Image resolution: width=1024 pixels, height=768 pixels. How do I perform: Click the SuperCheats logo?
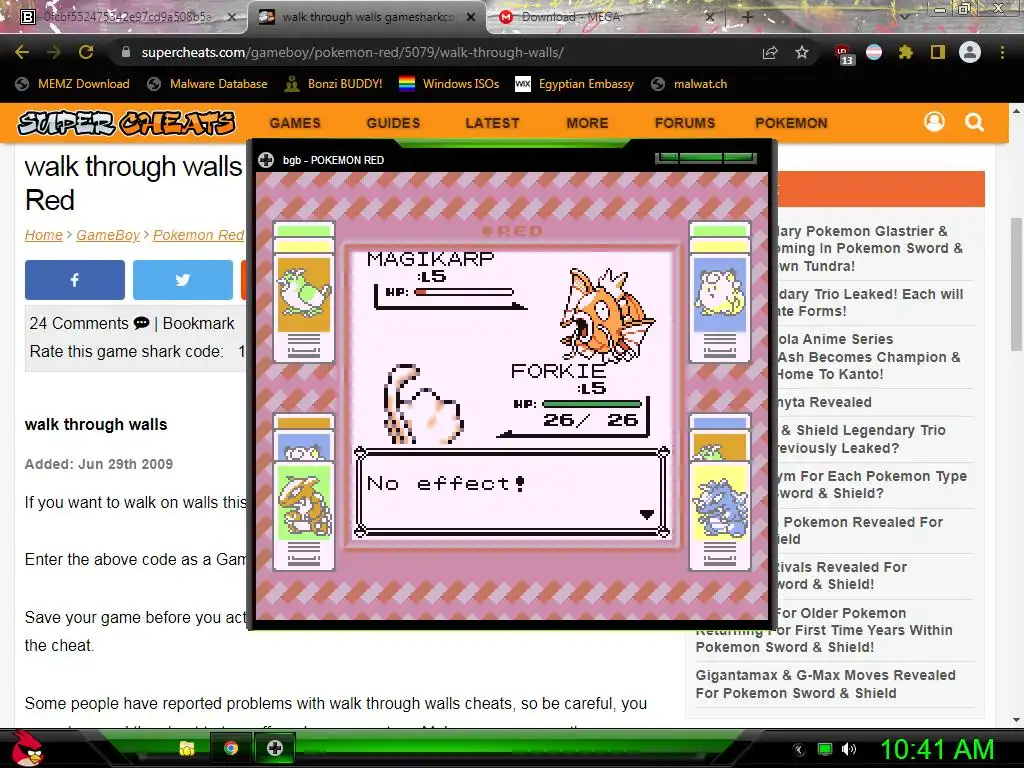126,123
